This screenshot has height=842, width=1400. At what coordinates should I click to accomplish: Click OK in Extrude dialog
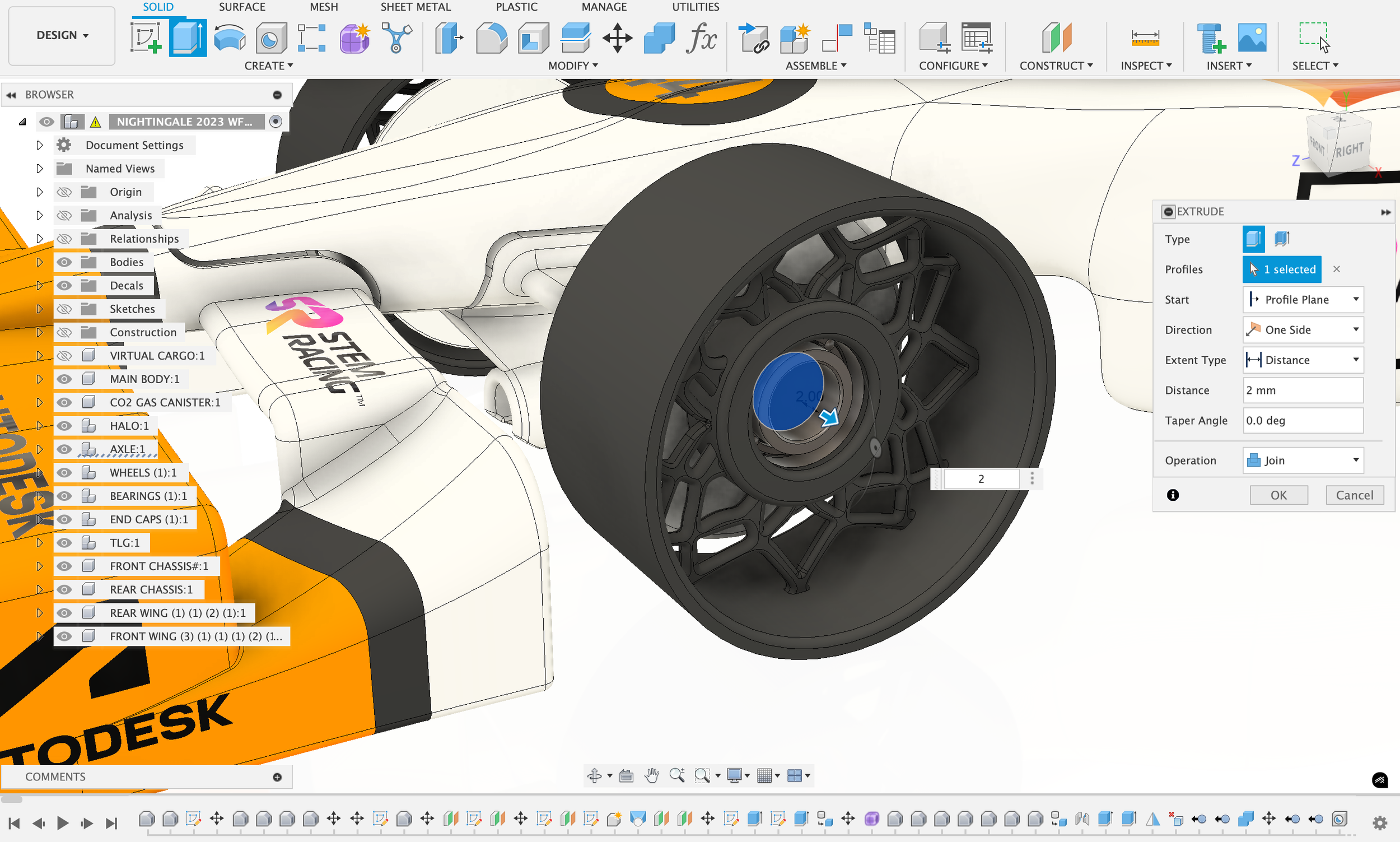point(1278,495)
